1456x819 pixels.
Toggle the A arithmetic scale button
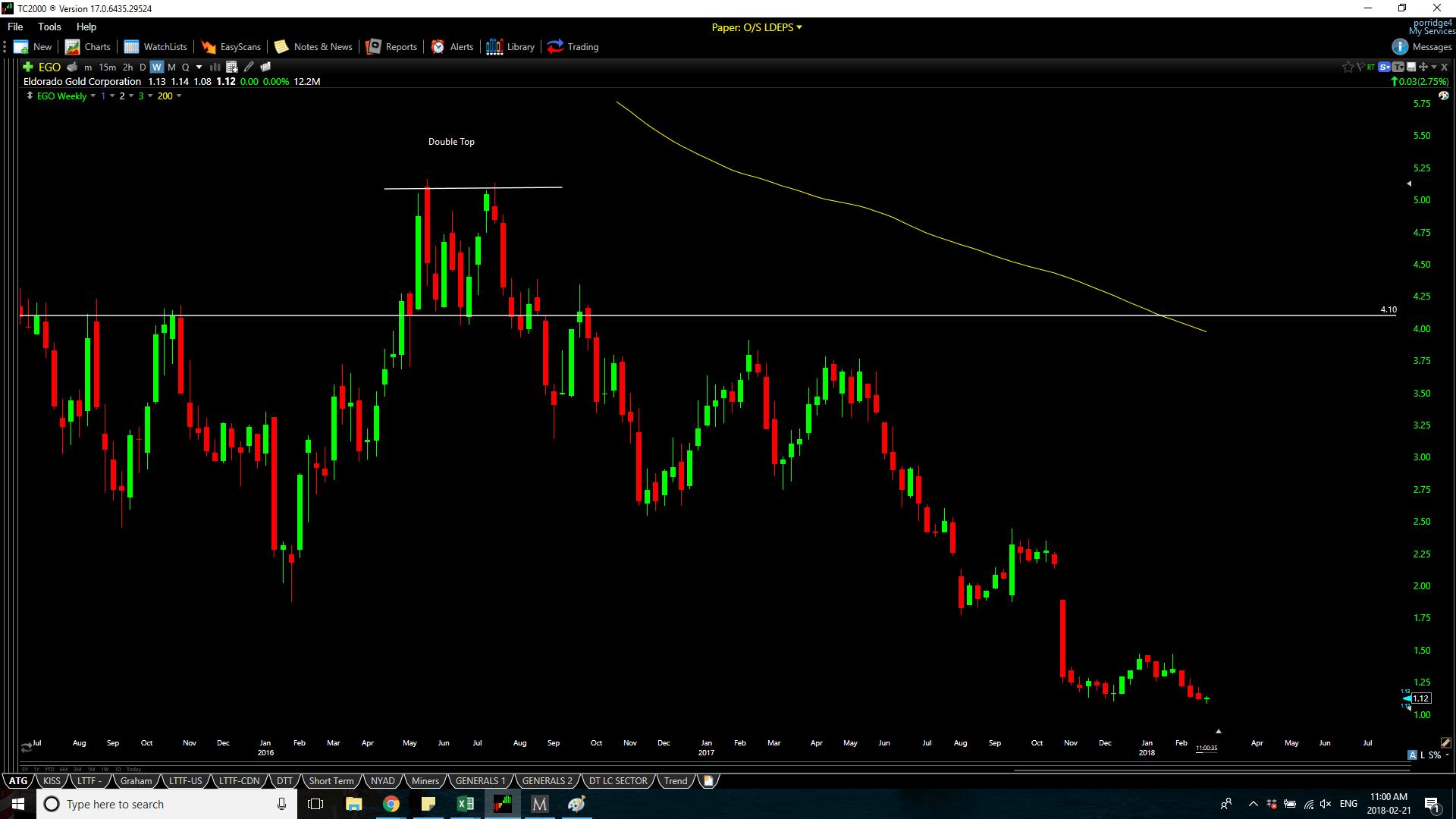[1412, 755]
